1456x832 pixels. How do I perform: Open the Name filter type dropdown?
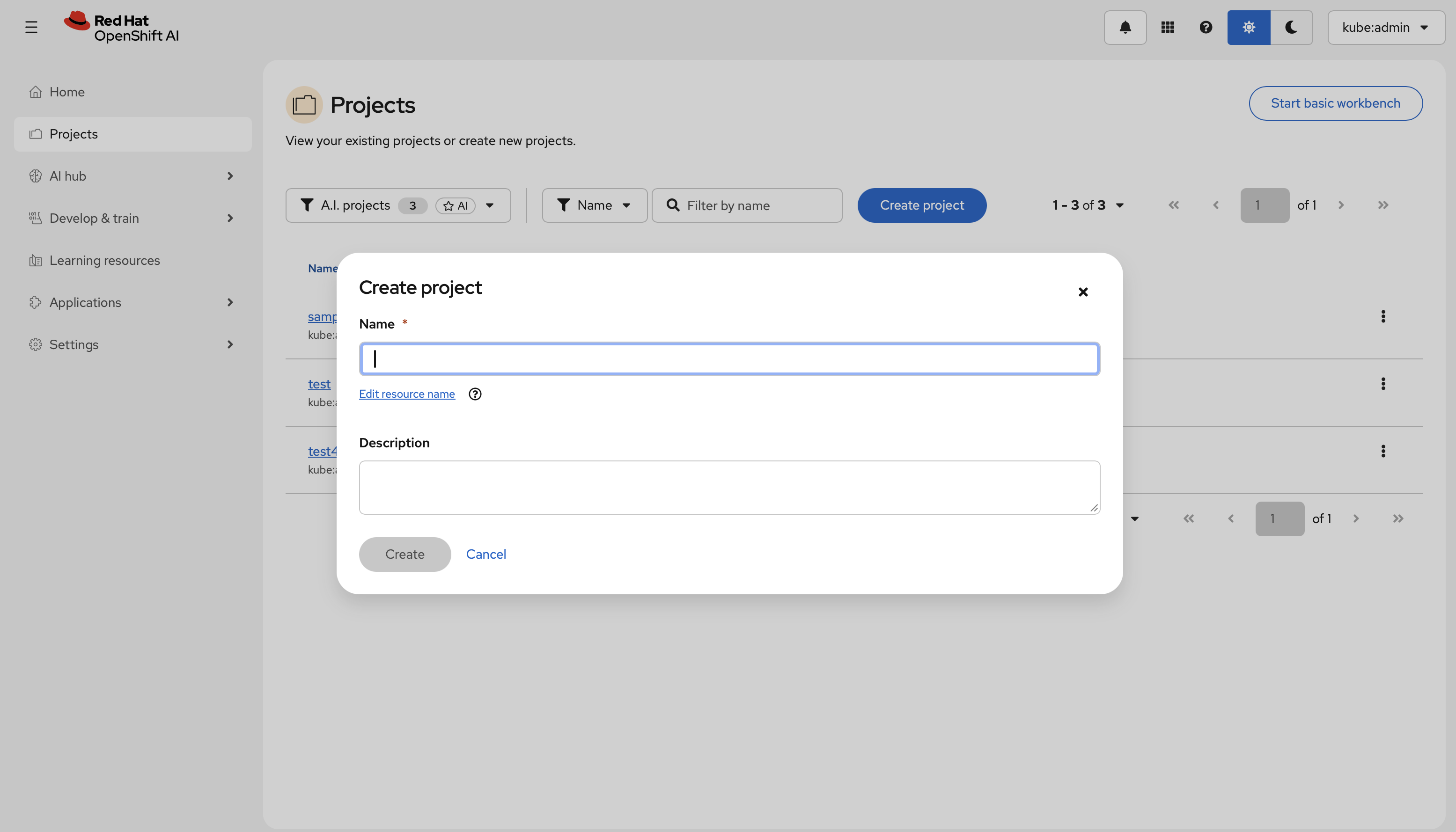[595, 206]
